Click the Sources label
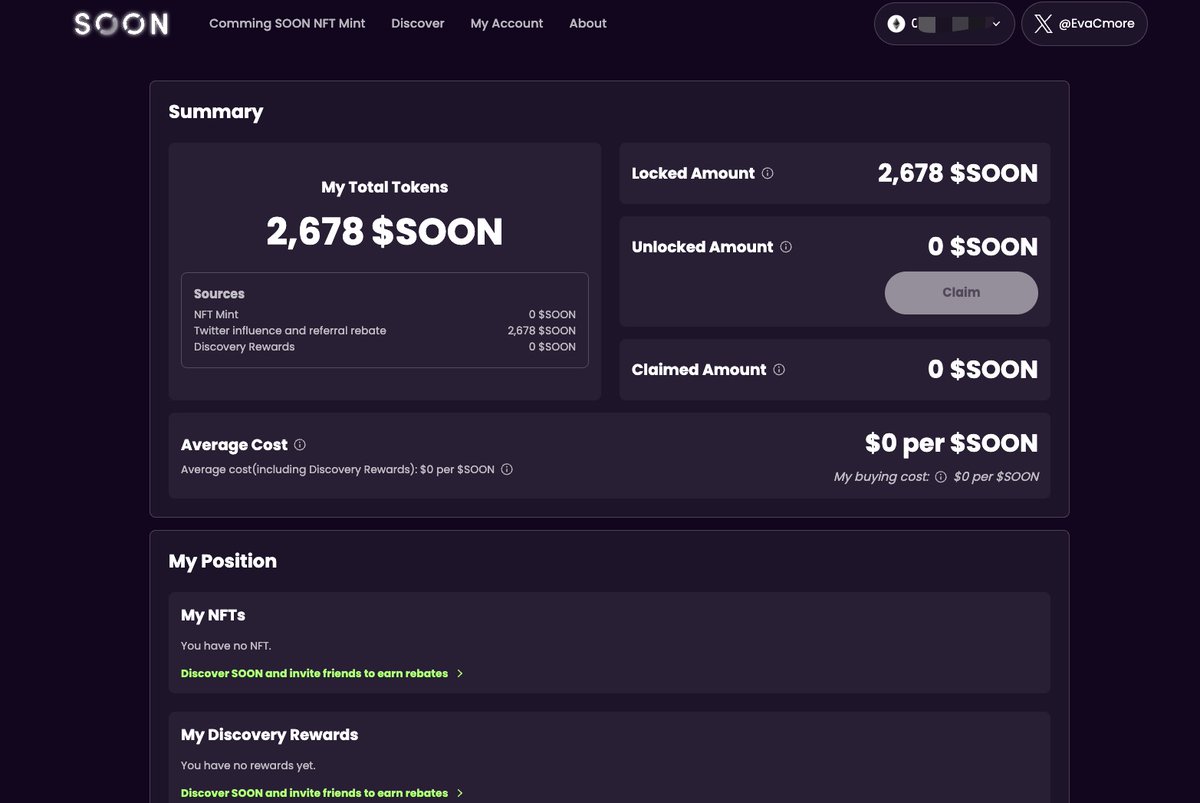Image resolution: width=1200 pixels, height=803 pixels. tap(219, 294)
